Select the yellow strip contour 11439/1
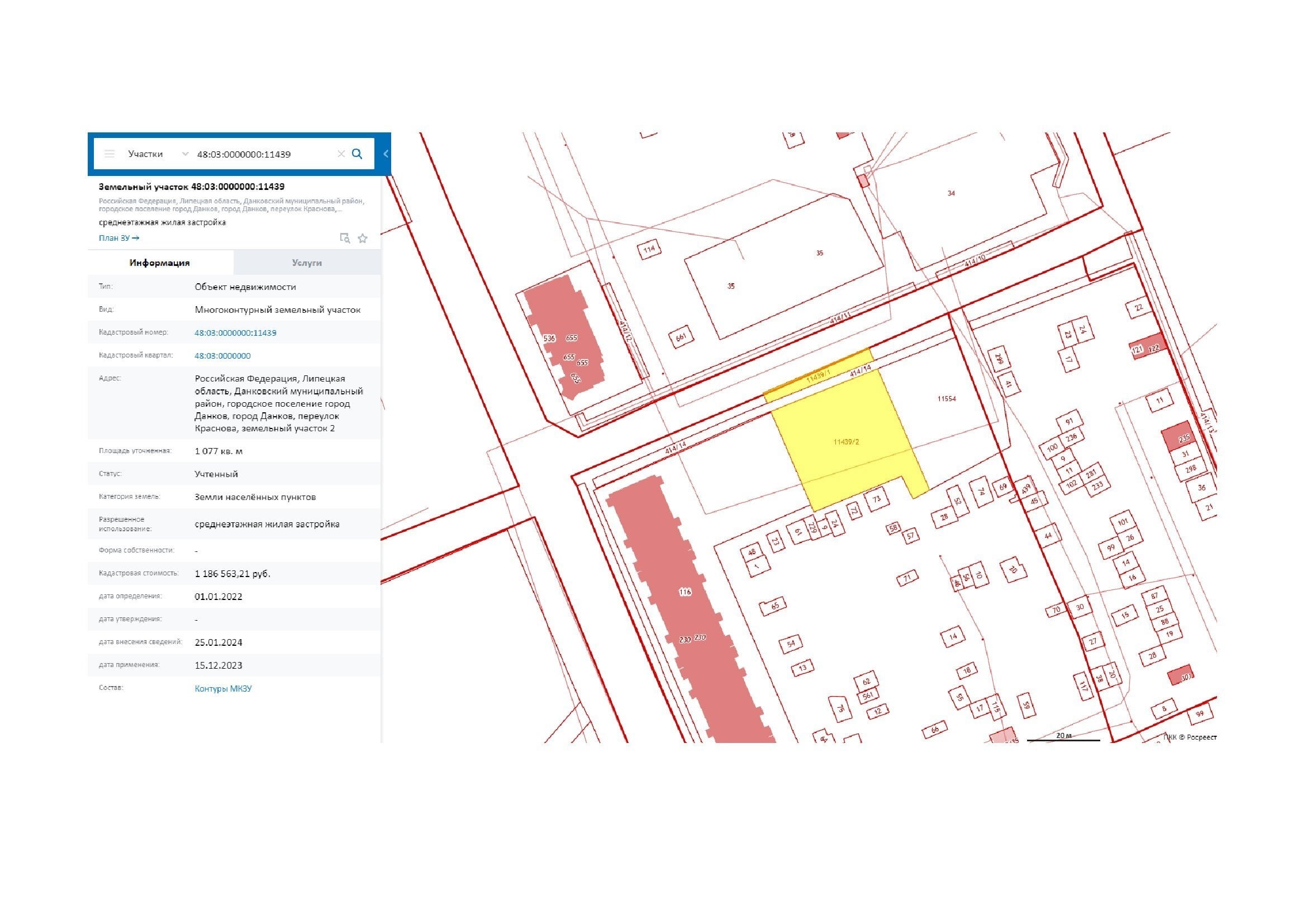 click(818, 376)
